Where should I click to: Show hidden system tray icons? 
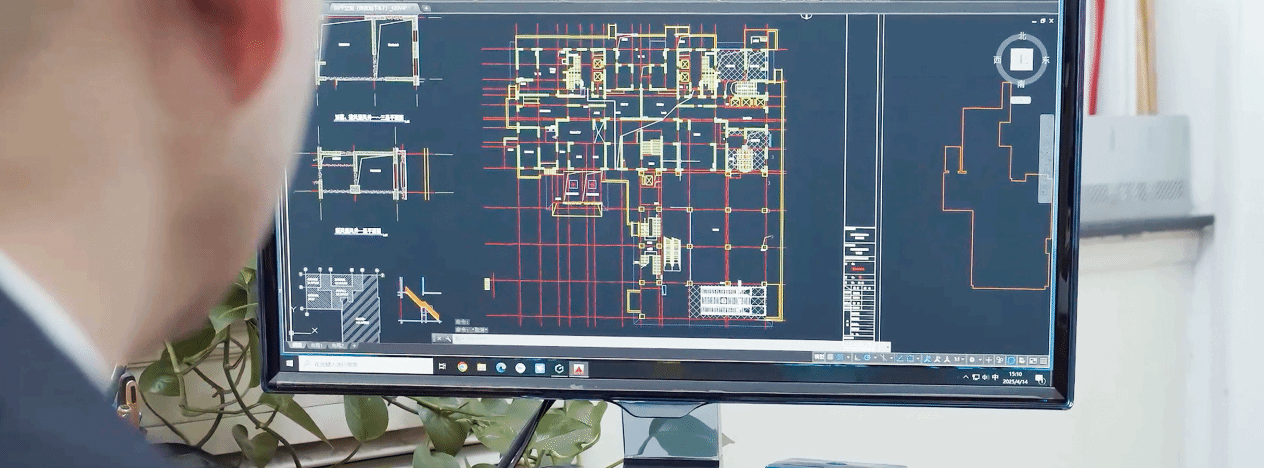point(966,377)
